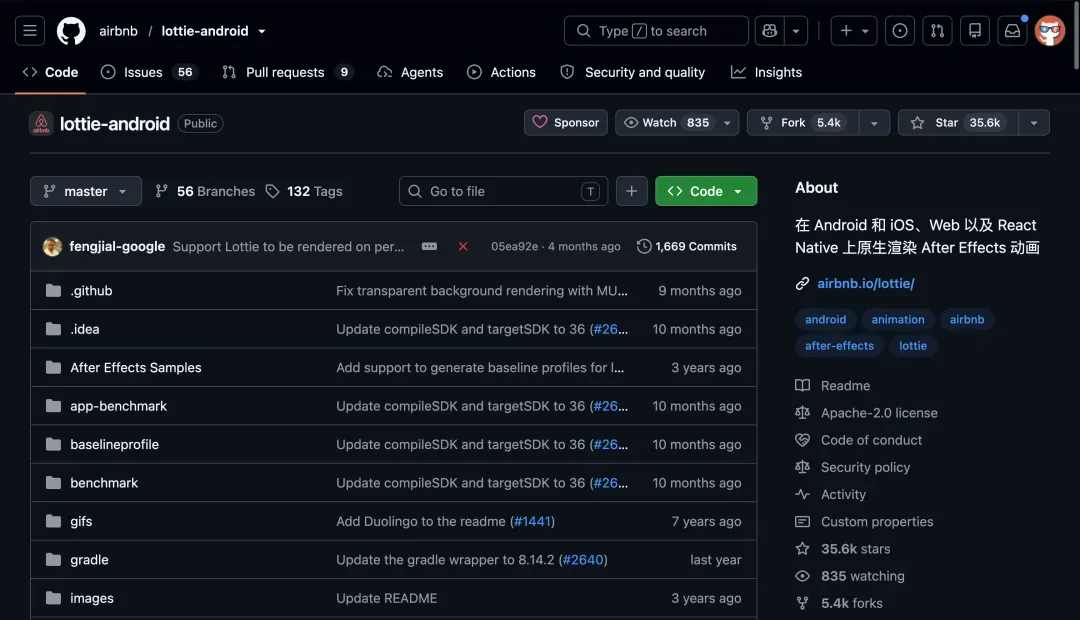View the 56 Branches link
This screenshot has width=1080, height=620.
point(205,192)
